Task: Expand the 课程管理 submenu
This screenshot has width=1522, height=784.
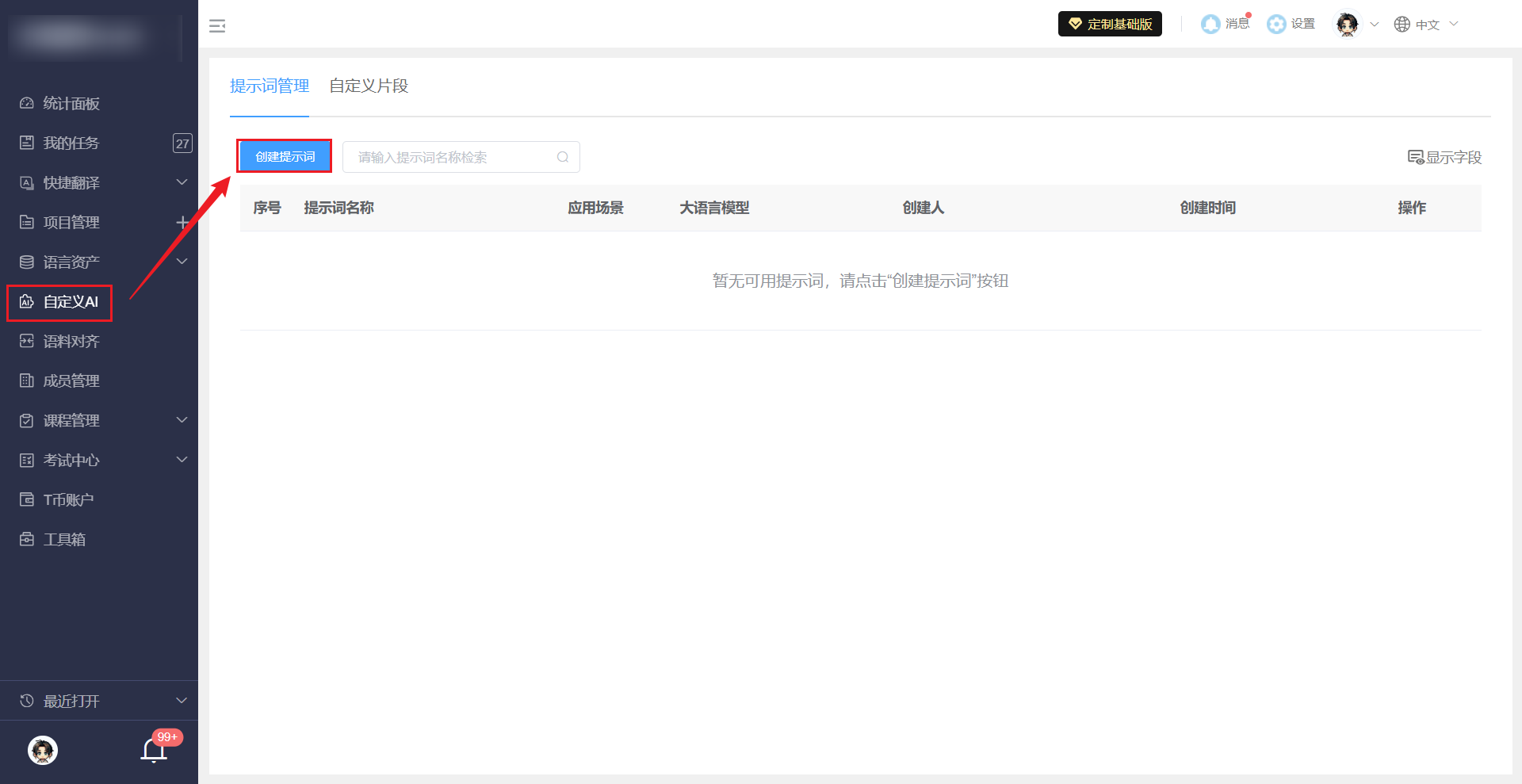Action: click(182, 420)
